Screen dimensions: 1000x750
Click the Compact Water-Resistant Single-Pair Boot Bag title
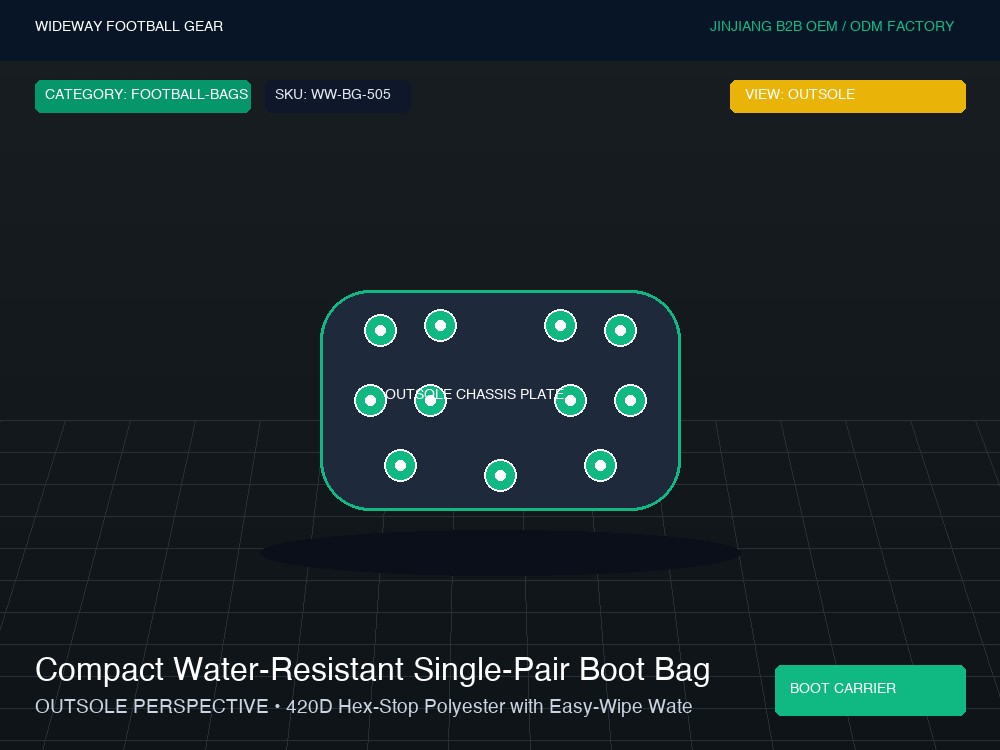[x=372, y=670]
